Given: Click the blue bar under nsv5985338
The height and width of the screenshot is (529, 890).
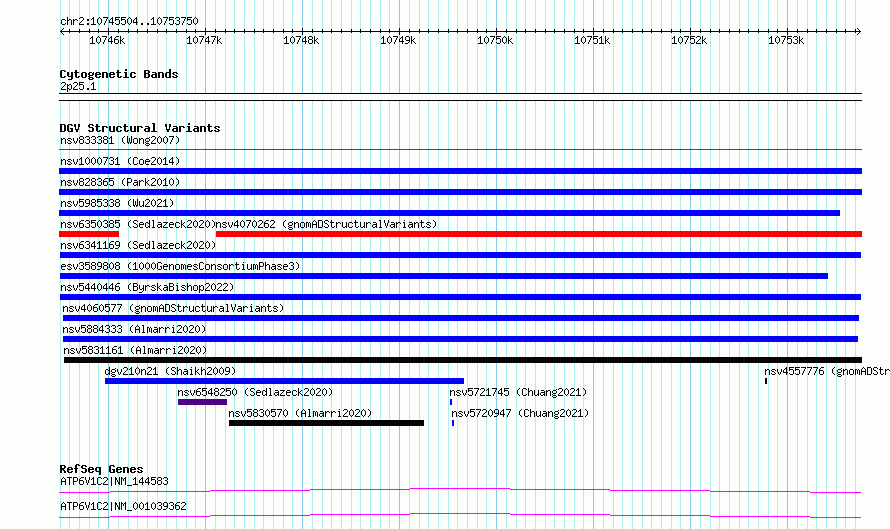Looking at the screenshot, I should pos(450,213).
